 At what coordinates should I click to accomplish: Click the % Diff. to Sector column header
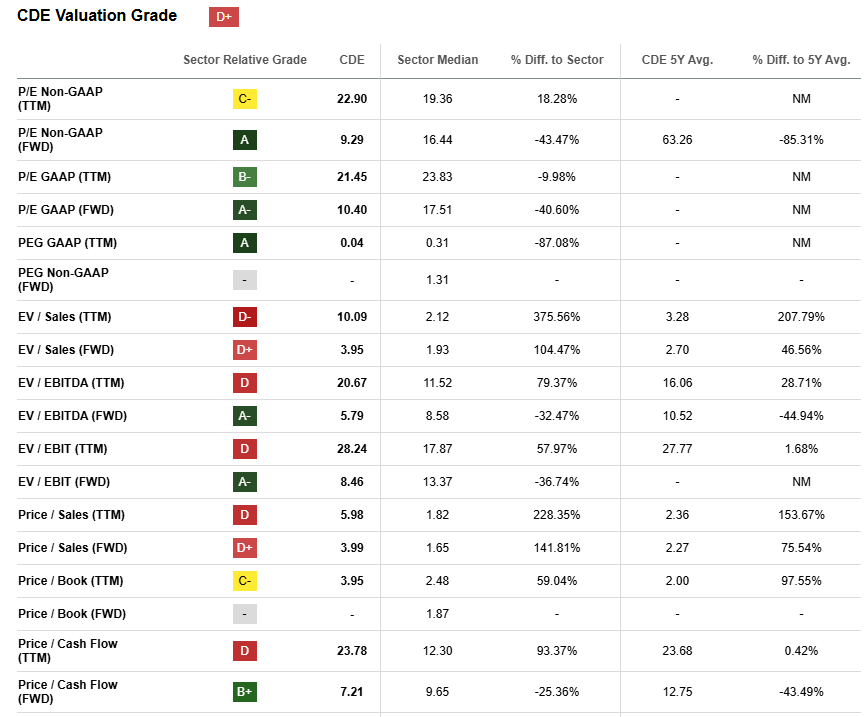(557, 60)
